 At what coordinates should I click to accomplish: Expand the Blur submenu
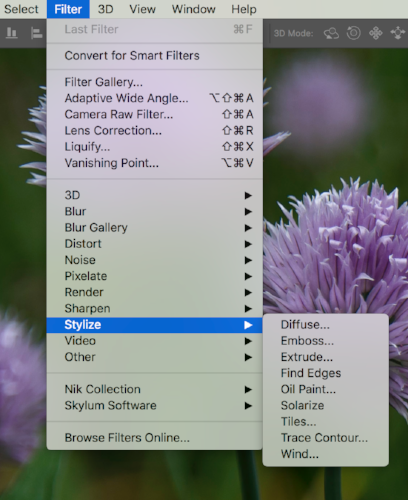pyautogui.click(x=155, y=211)
